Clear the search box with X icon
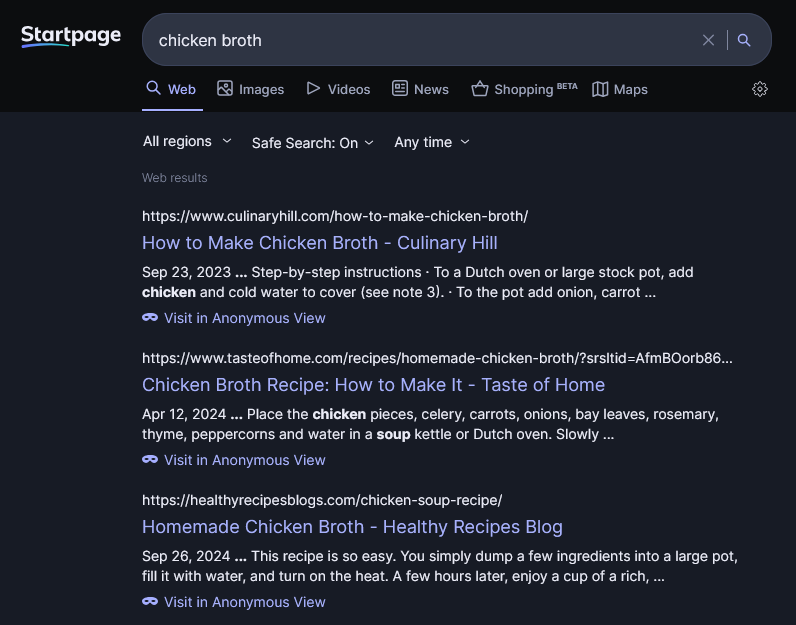This screenshot has width=796, height=625. click(708, 40)
